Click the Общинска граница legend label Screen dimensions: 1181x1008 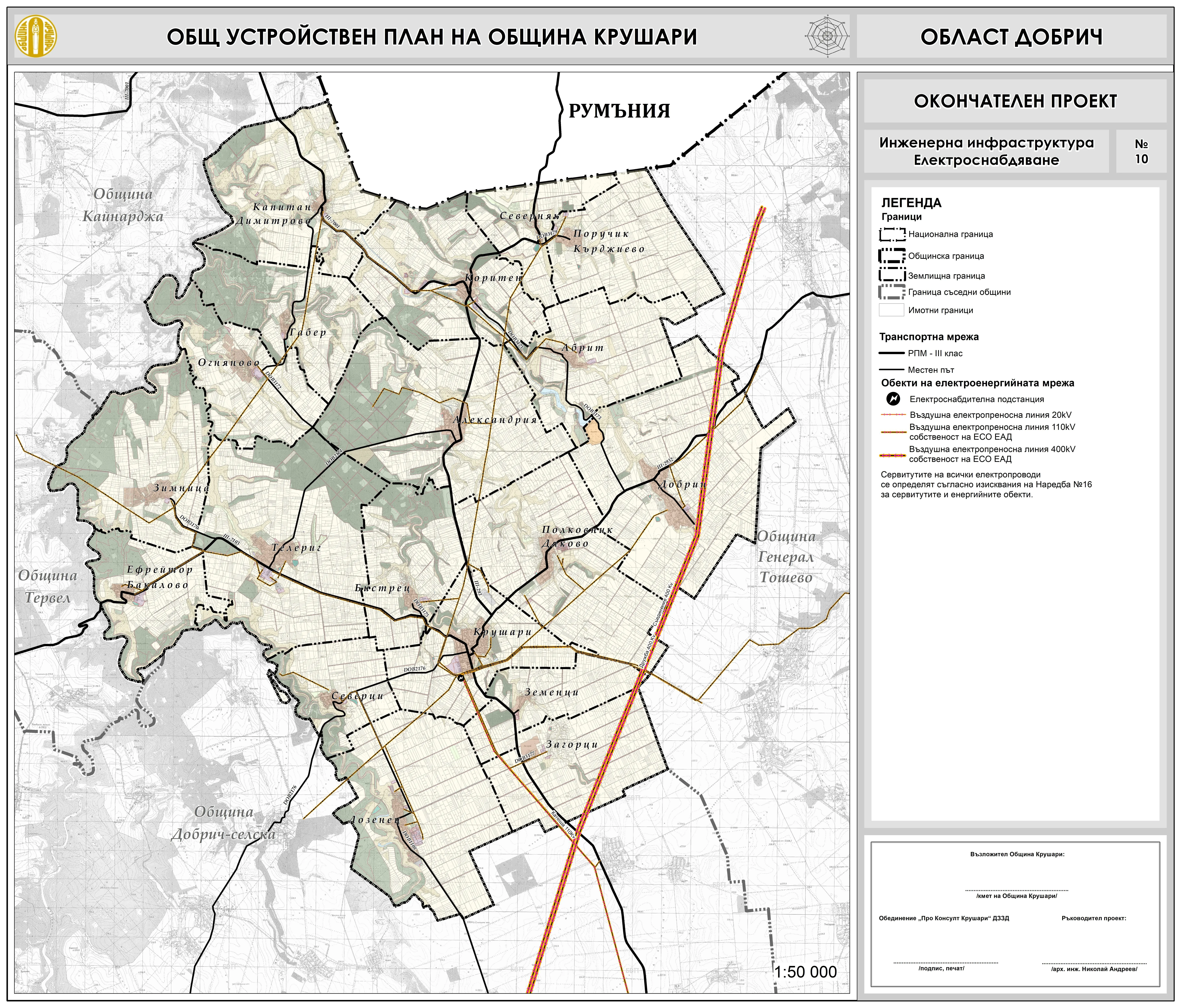click(946, 256)
